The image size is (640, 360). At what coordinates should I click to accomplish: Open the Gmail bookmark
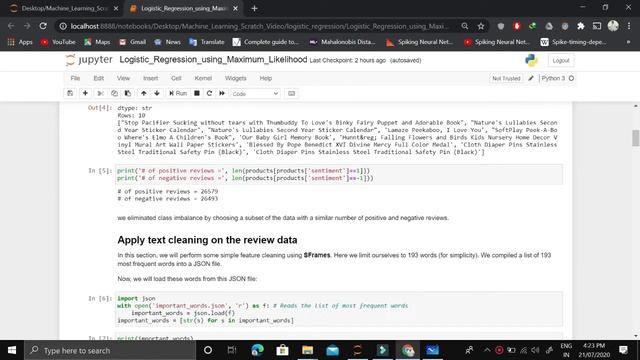pos(133,42)
